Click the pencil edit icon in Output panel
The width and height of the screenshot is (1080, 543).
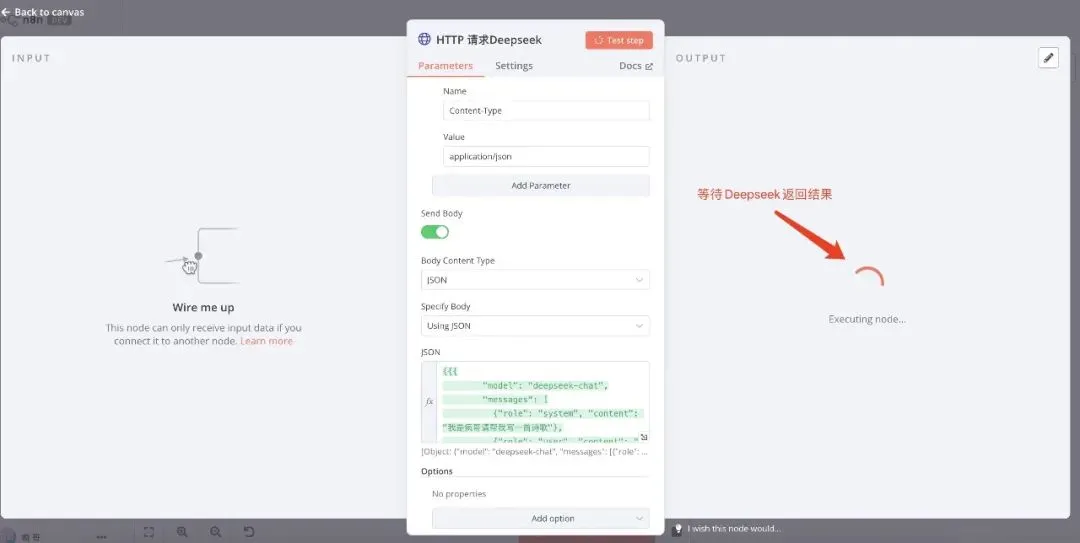(x=1048, y=58)
